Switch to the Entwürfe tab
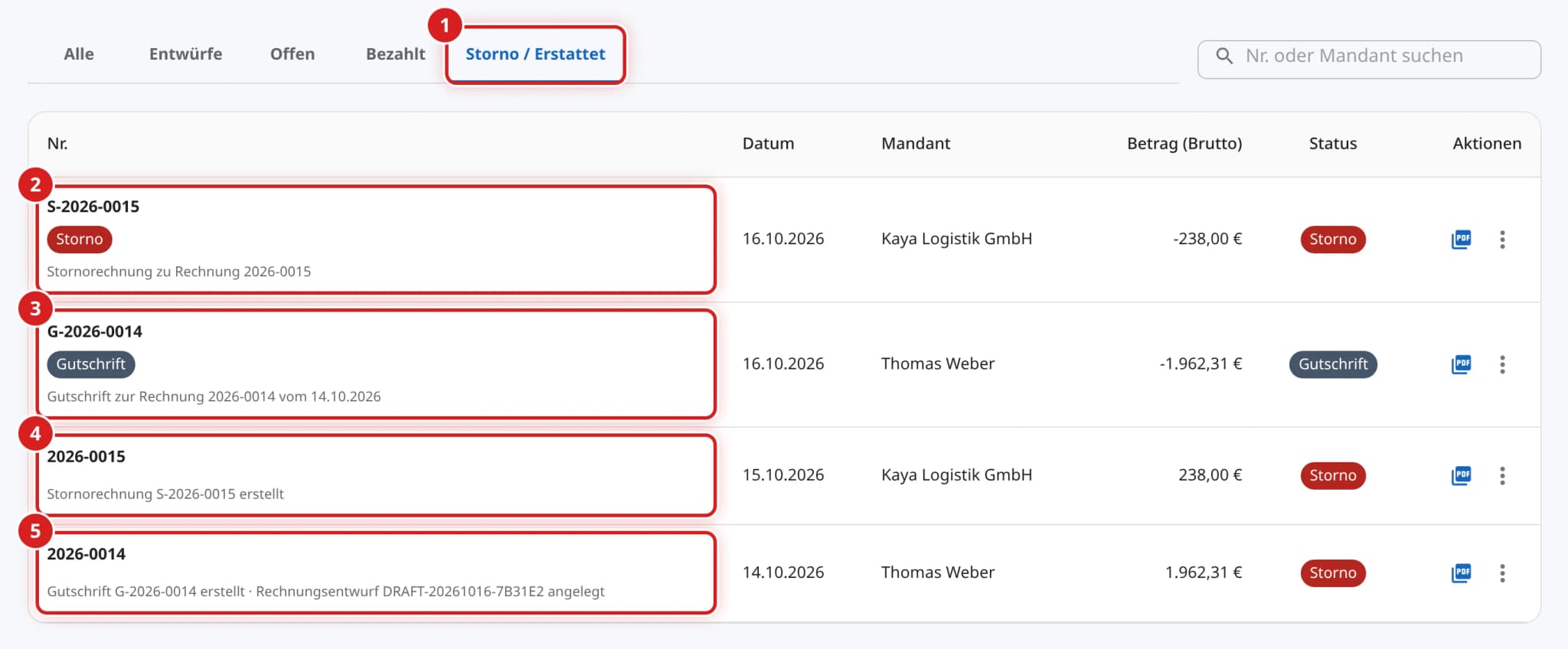 click(x=185, y=54)
